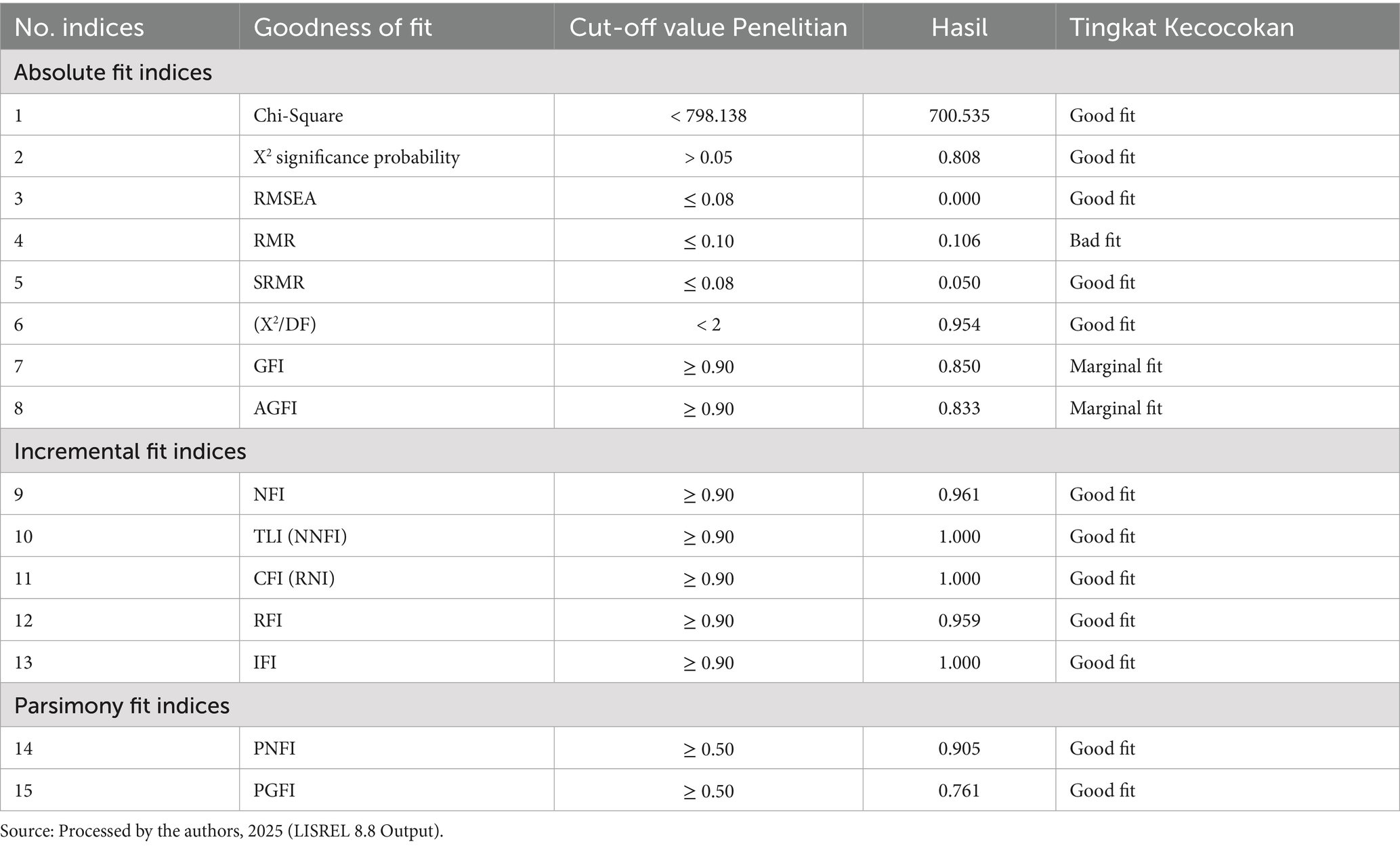Select 'Good fit' in the PGFI row

coord(1102,790)
